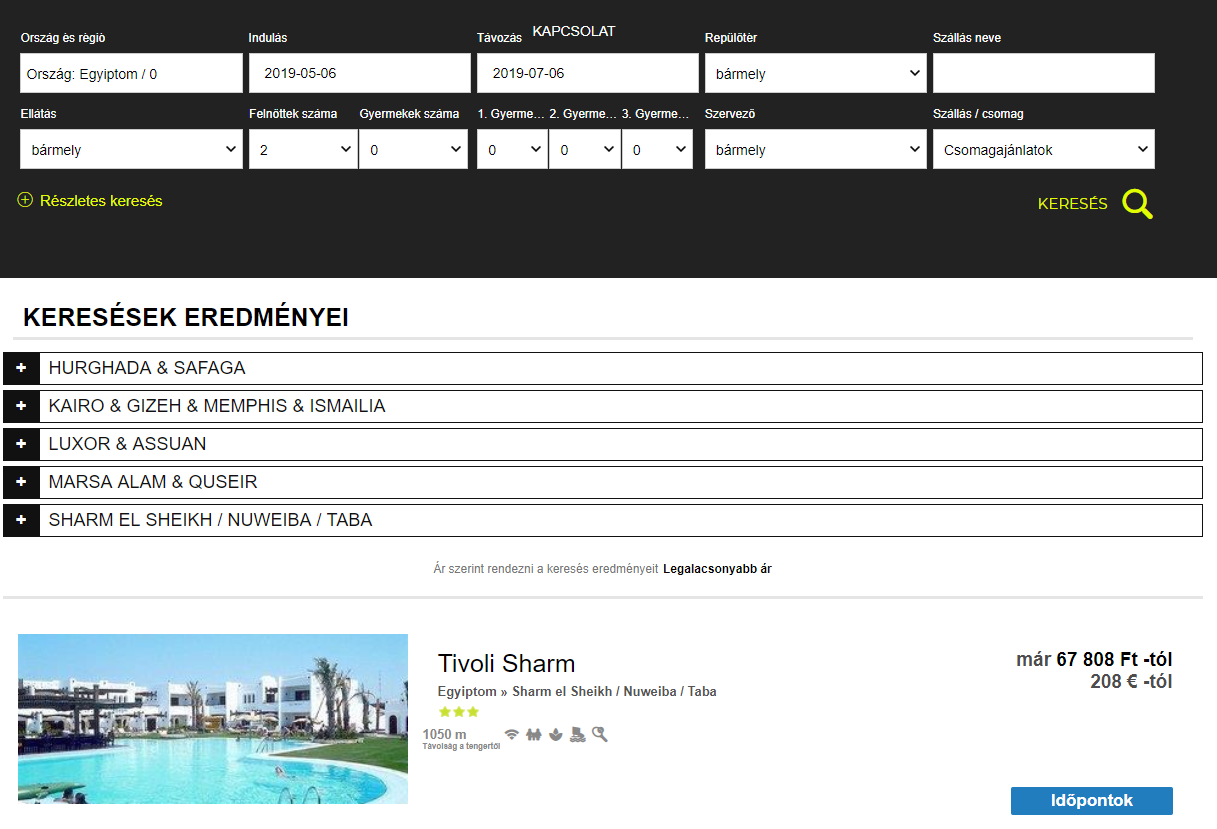Click the MARSA ALAM & QUSEIR region title
The height and width of the screenshot is (829, 1217).
point(153,482)
